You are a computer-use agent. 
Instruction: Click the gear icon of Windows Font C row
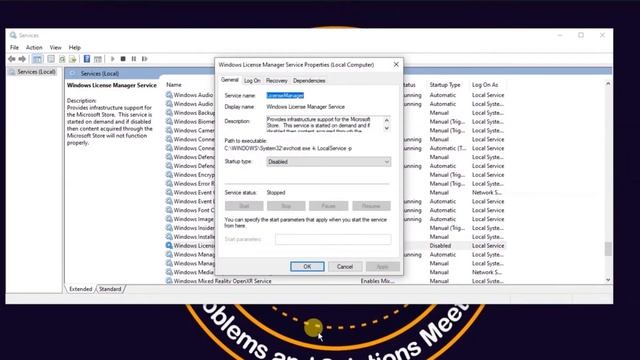[x=169, y=210]
